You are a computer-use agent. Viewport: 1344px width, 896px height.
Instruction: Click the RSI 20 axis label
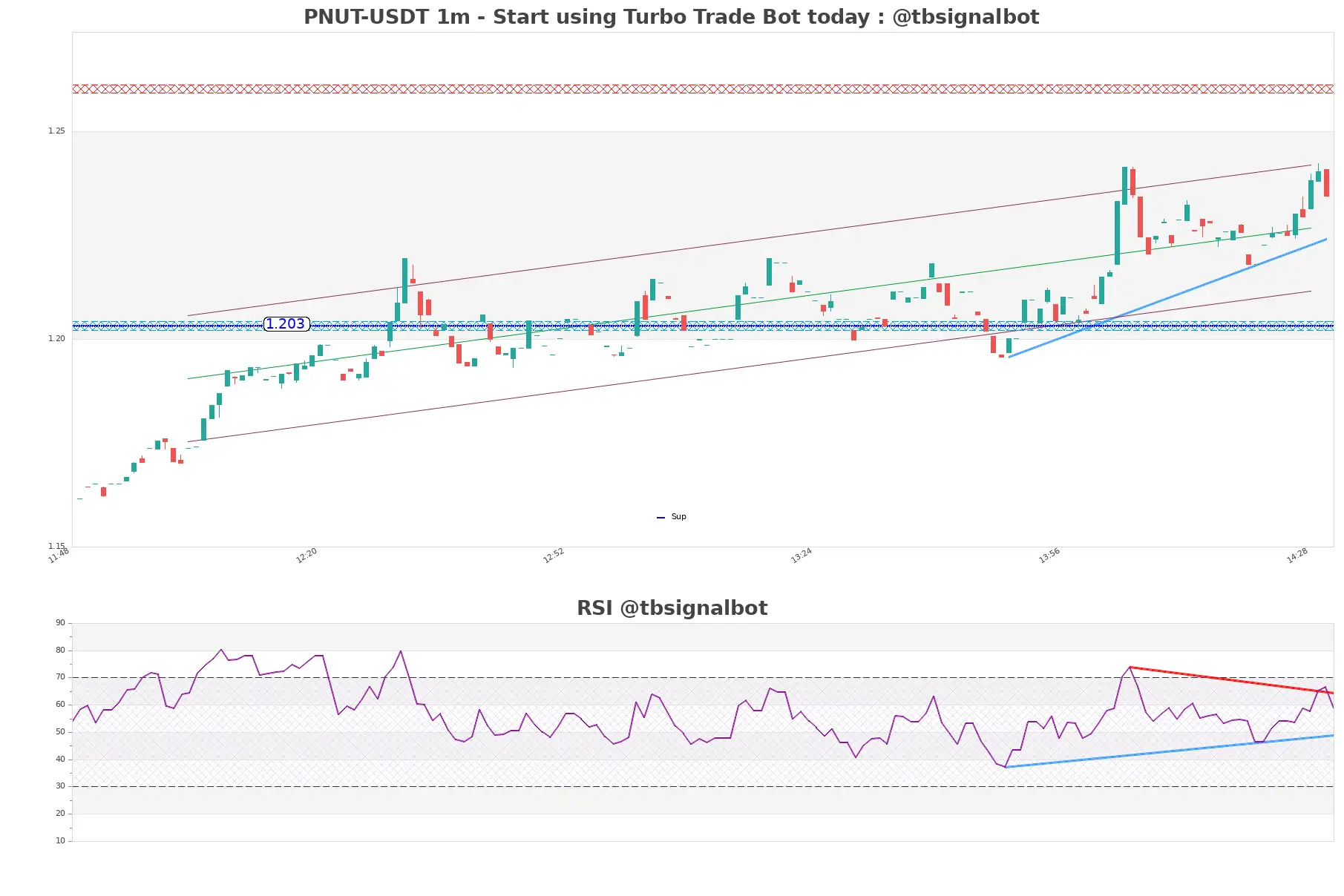pos(60,814)
